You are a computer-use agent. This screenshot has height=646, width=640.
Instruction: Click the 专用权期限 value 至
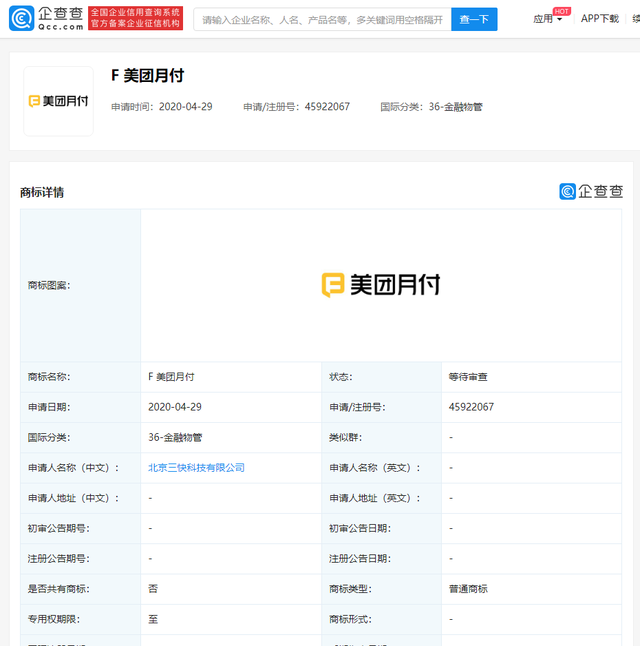pos(153,619)
